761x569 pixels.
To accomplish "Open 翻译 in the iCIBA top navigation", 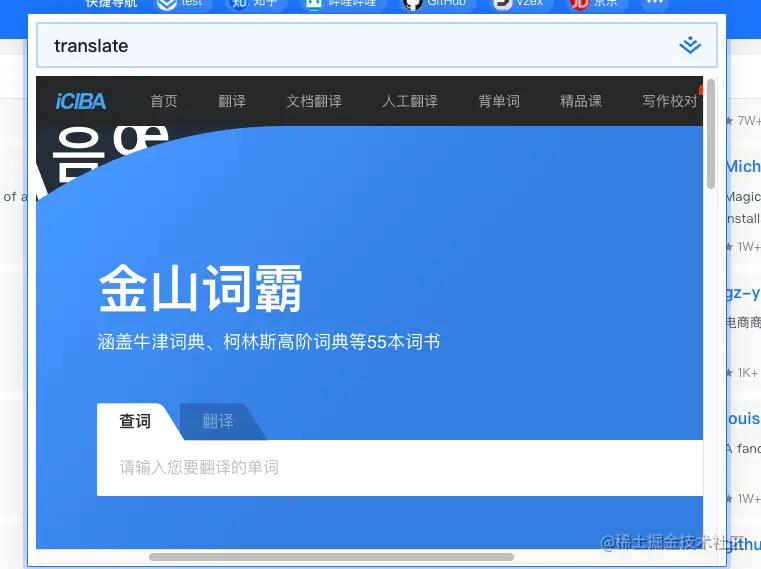I will [232, 101].
